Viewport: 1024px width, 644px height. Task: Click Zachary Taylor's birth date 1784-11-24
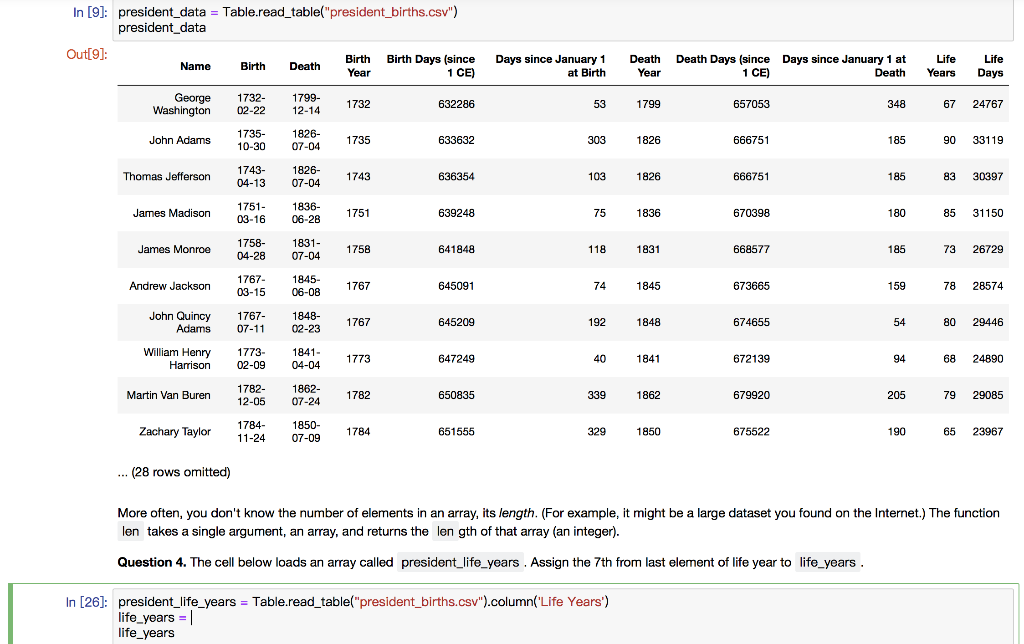tap(251, 432)
